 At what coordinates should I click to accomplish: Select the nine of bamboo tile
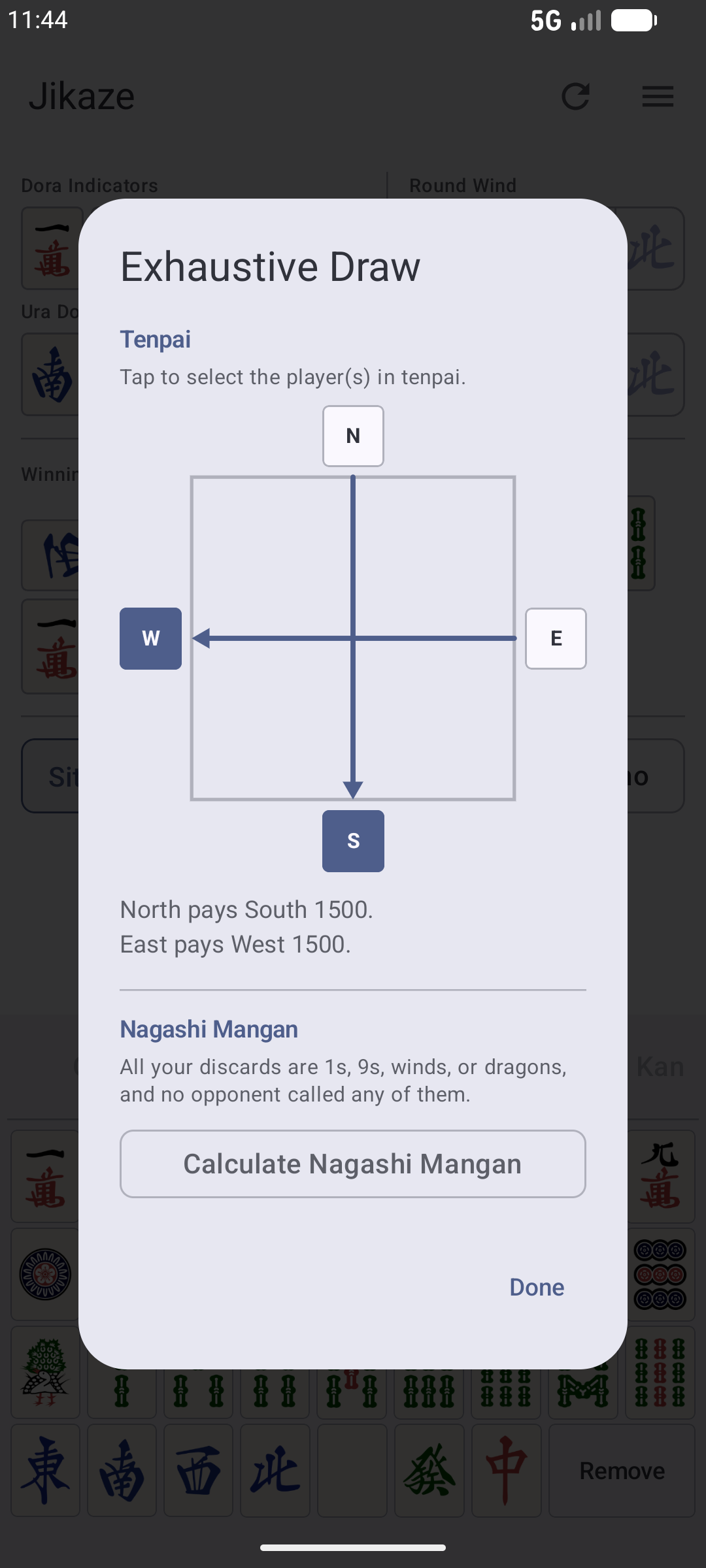pos(660,1372)
